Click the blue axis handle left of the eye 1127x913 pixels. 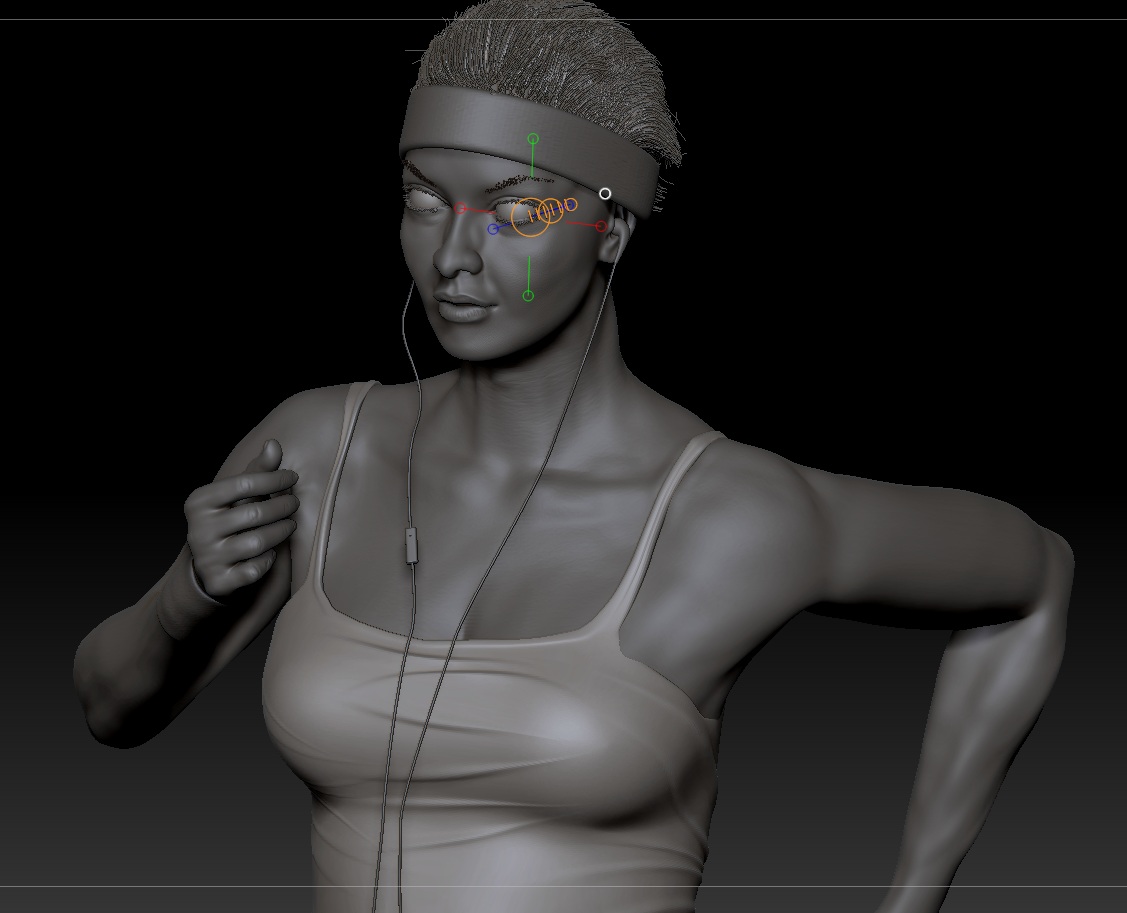tap(493, 229)
